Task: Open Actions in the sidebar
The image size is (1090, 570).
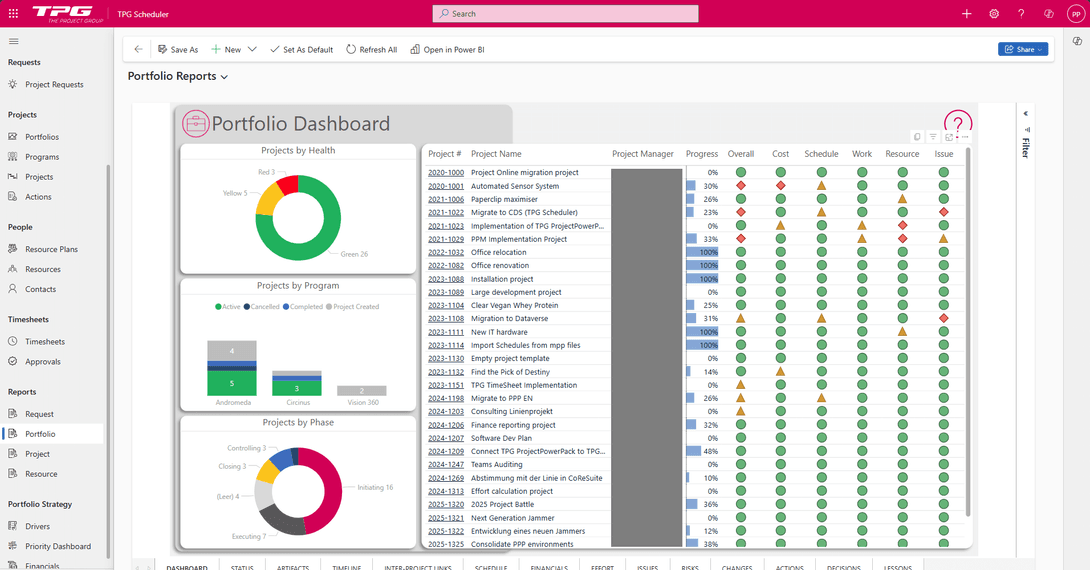Action: [x=38, y=197]
